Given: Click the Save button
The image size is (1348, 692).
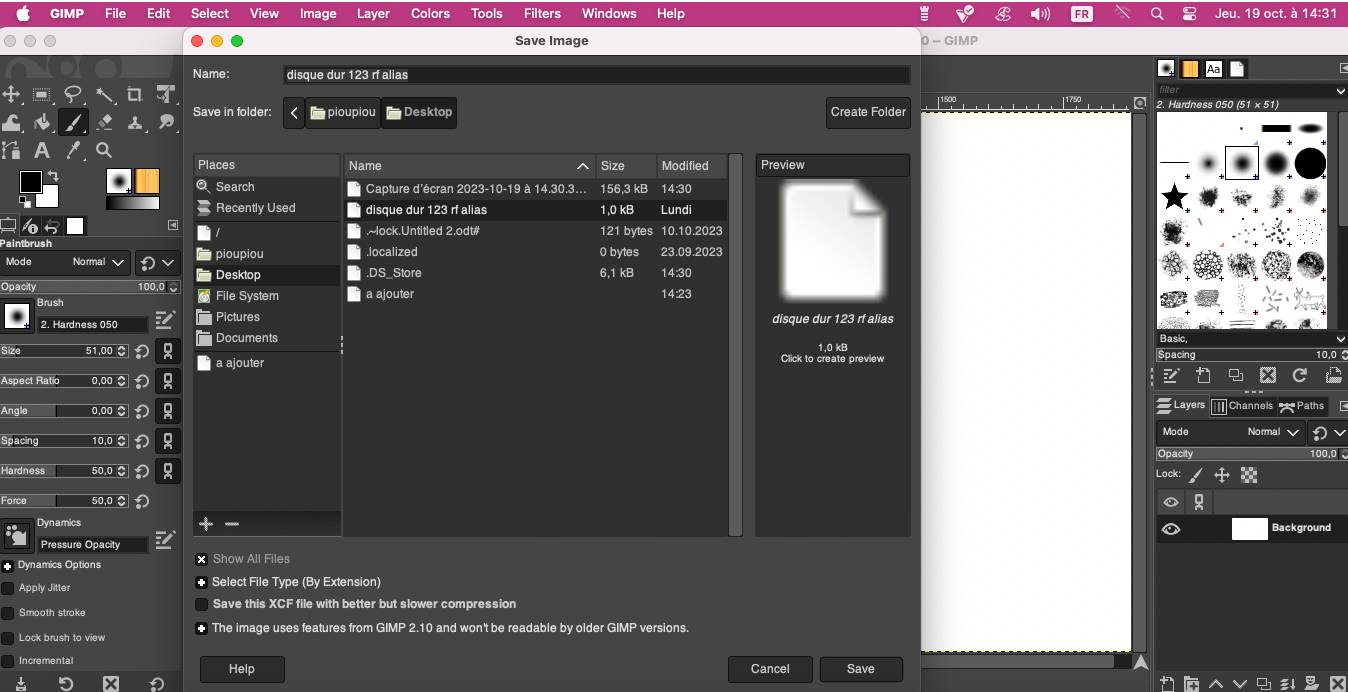Looking at the screenshot, I should pyautogui.click(x=861, y=669).
